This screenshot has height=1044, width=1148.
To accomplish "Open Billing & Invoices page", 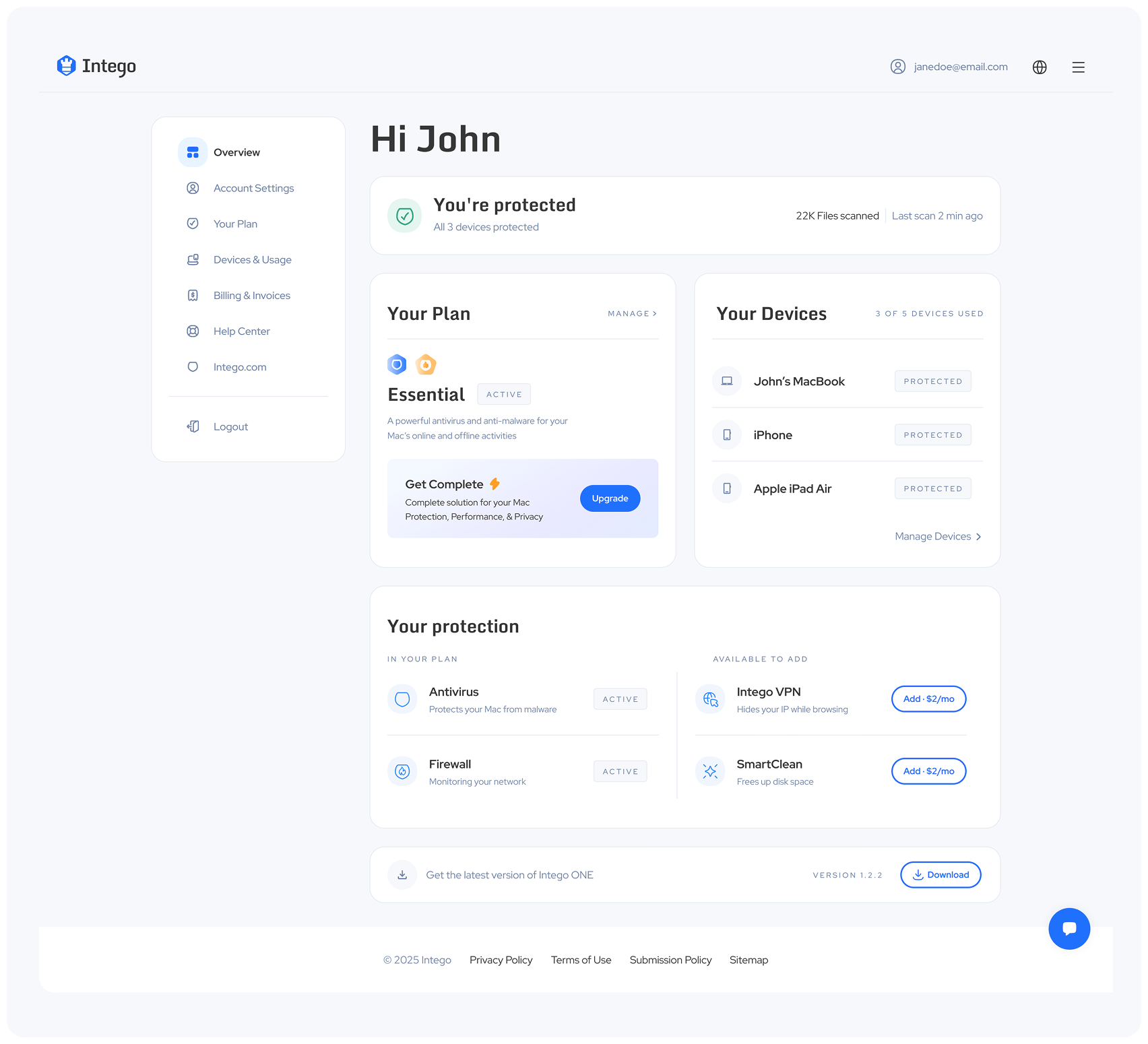I will [x=252, y=295].
